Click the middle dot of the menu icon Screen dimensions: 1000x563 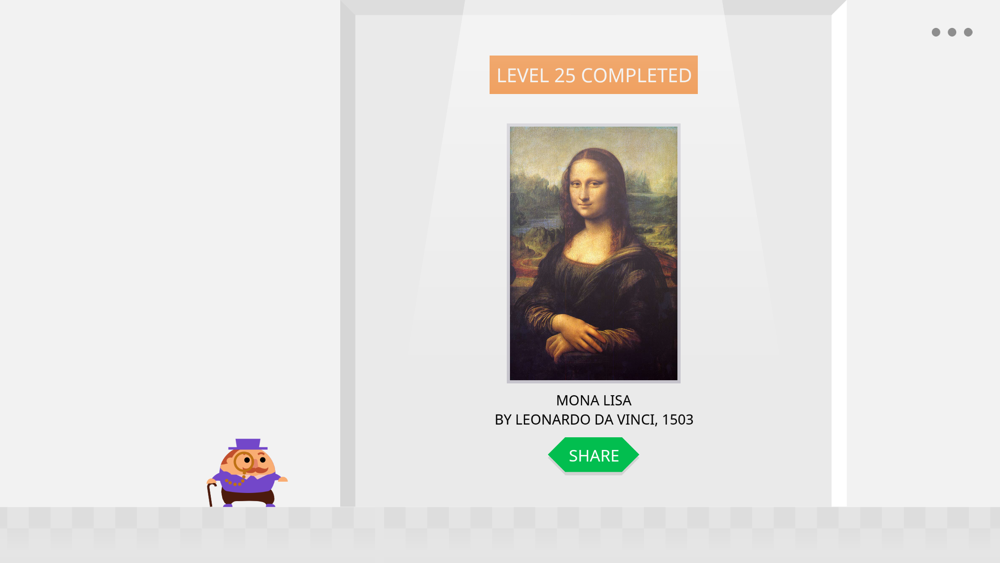(952, 32)
